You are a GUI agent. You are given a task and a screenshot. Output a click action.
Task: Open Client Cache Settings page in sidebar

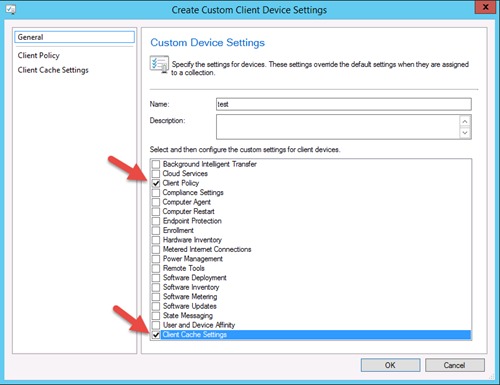[x=53, y=70]
